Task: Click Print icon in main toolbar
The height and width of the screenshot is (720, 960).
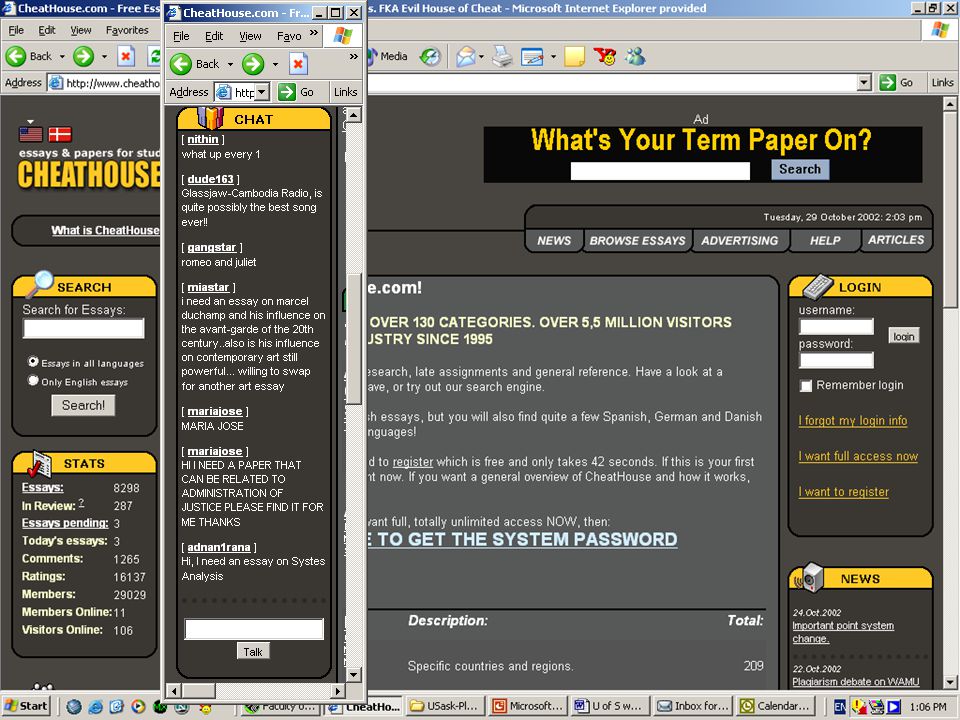Action: [x=502, y=57]
